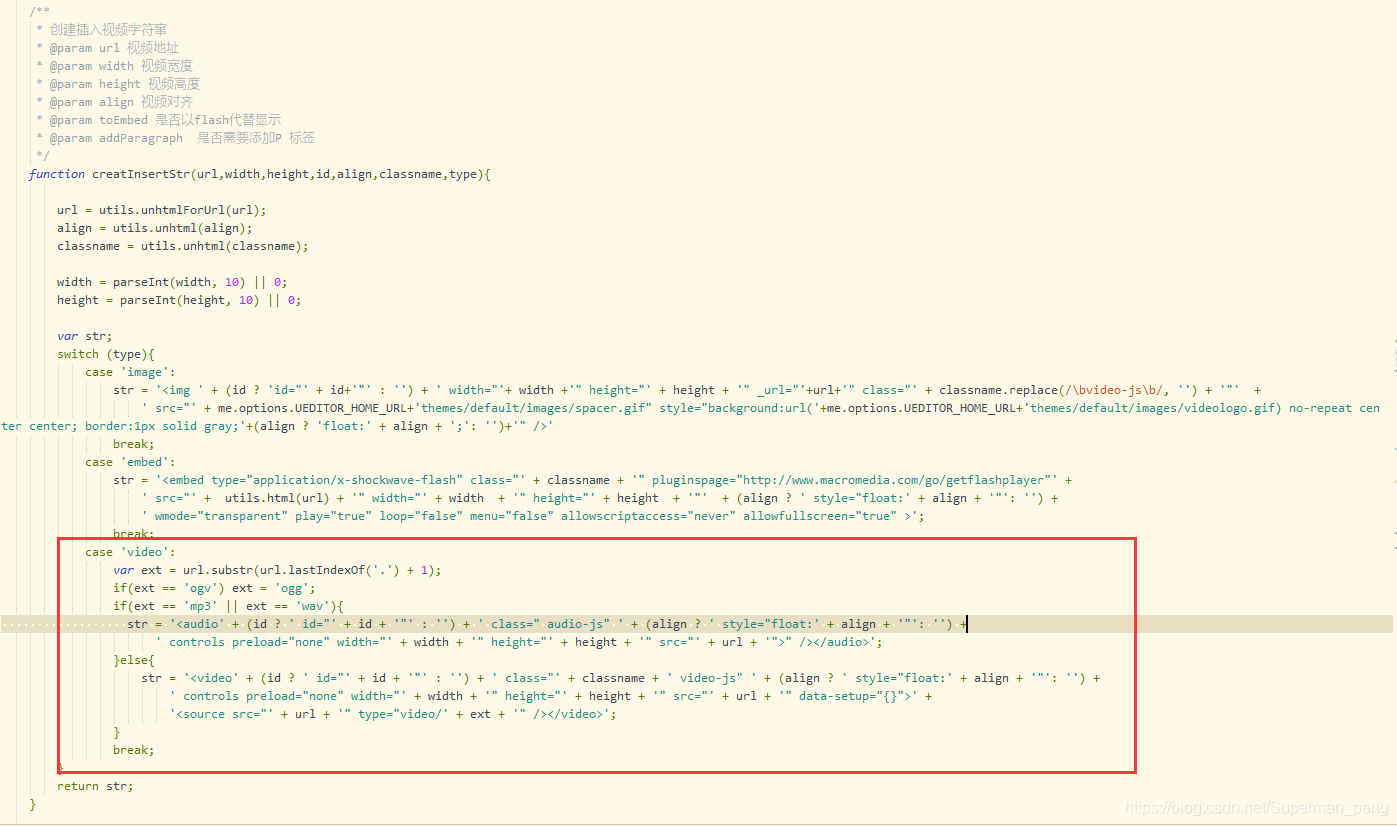Click the line ending with '/></audio>';
The image size is (1397, 826).
(x=519, y=642)
